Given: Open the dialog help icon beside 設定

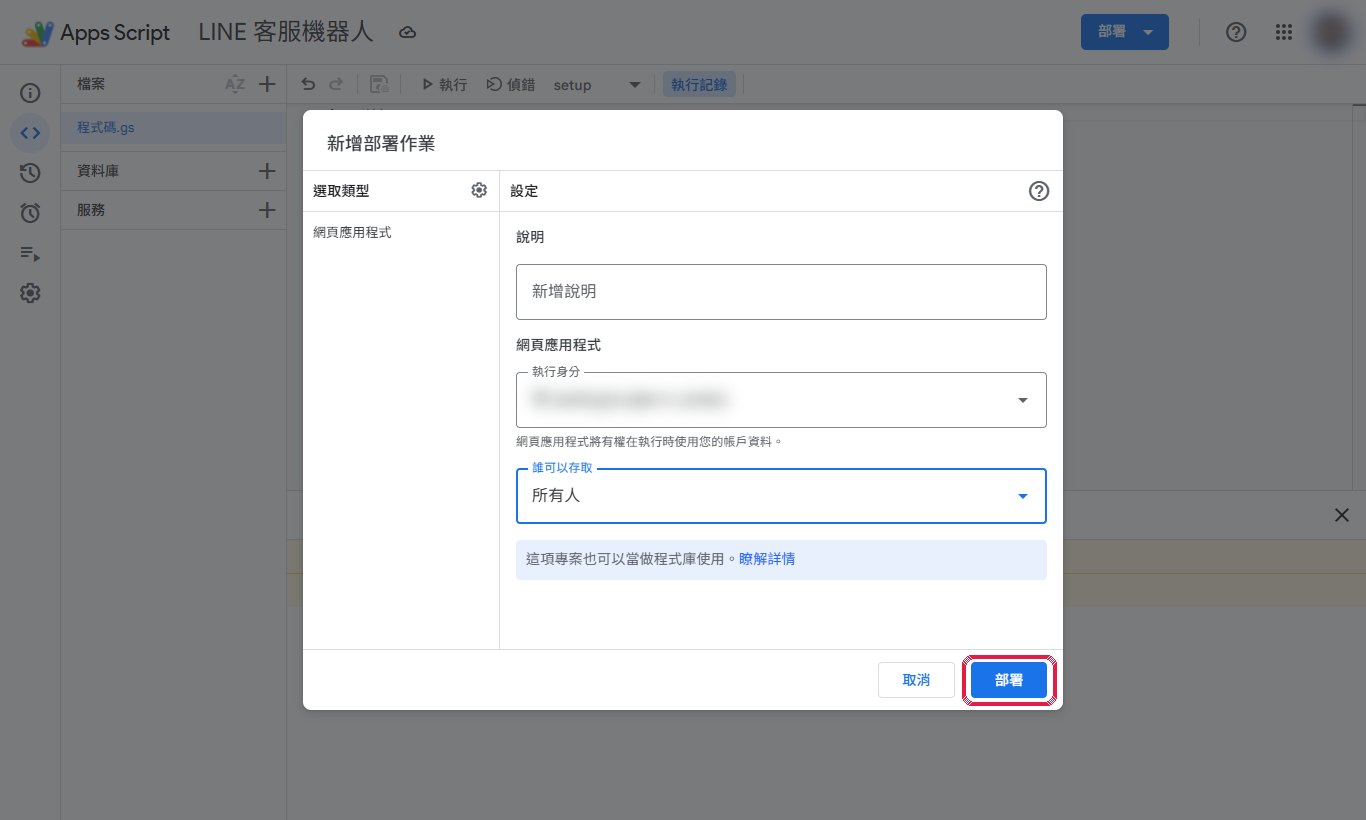Looking at the screenshot, I should click(1039, 191).
